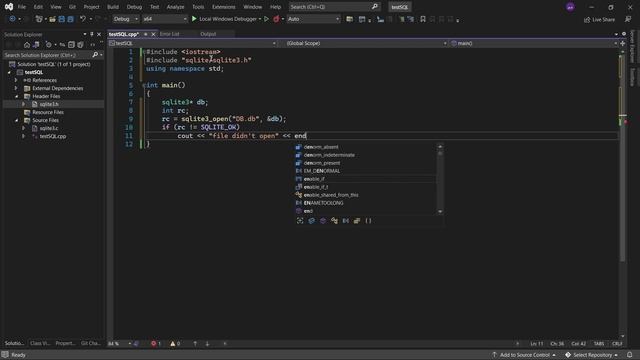Select sqlite3.c in Source Files

[x=49, y=128]
